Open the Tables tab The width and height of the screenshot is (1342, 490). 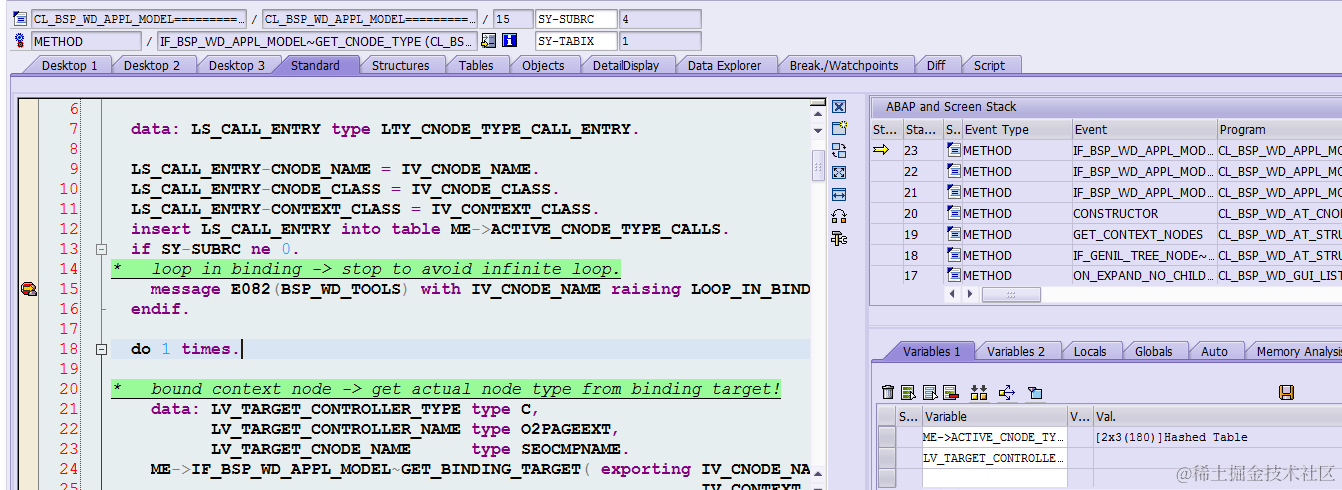tap(476, 65)
